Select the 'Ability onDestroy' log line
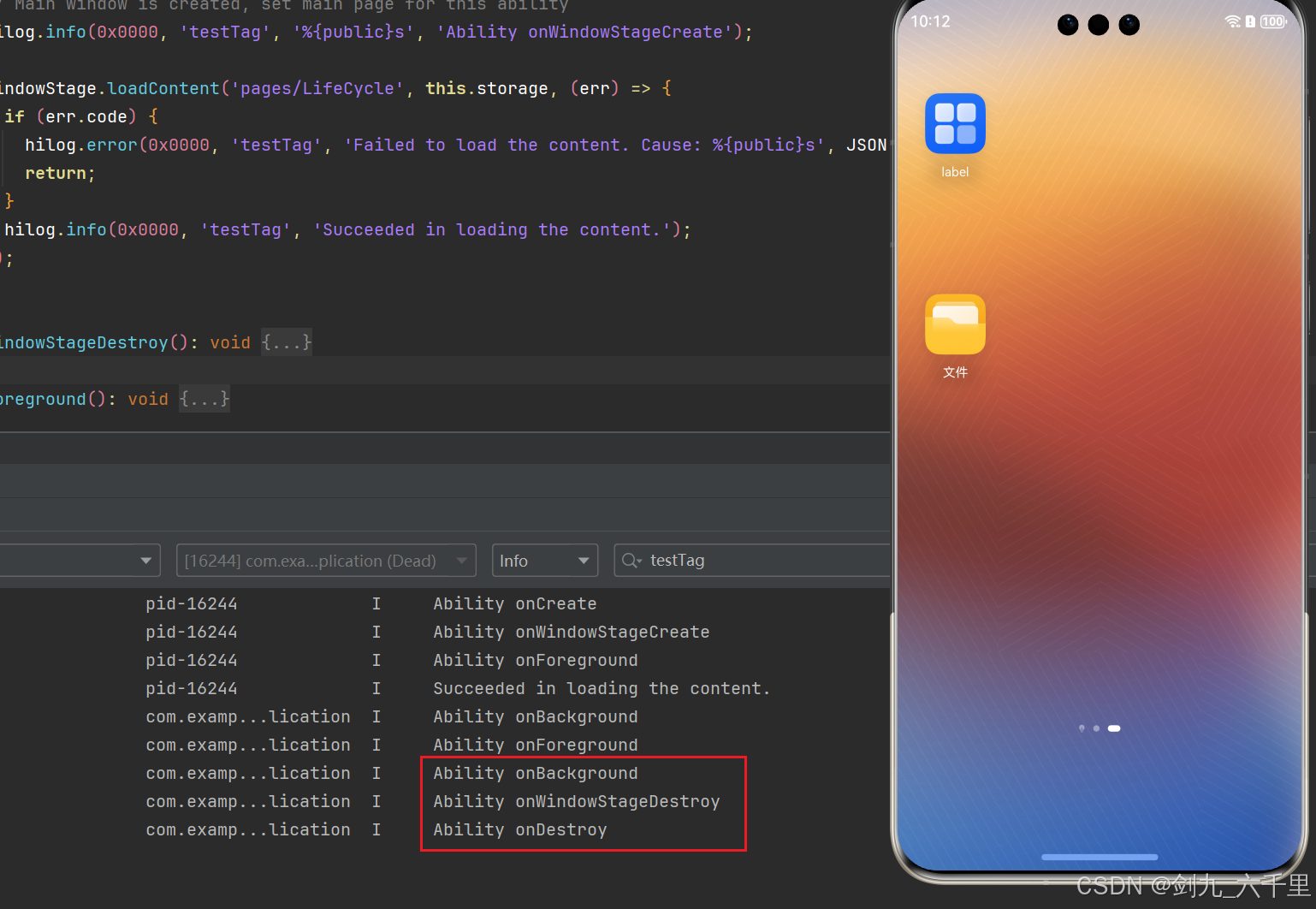Image resolution: width=1316 pixels, height=909 pixels. (x=519, y=829)
